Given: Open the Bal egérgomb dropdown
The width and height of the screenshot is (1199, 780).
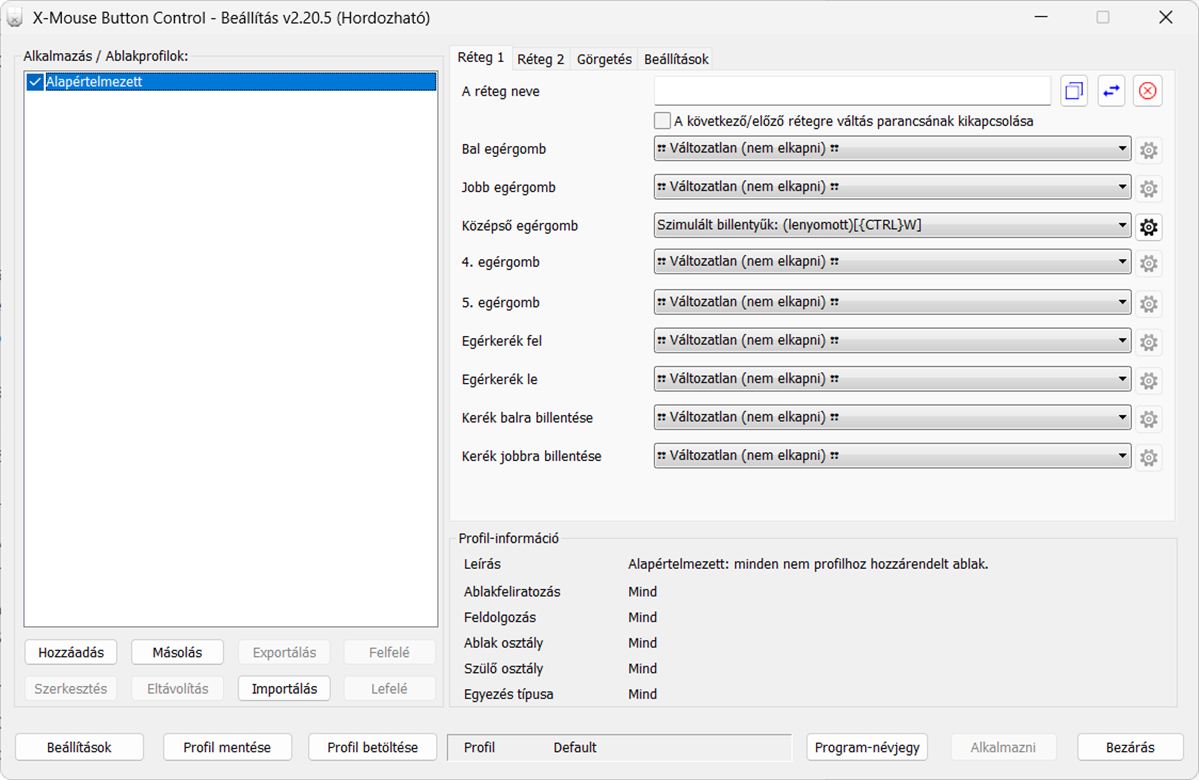Looking at the screenshot, I should (892, 148).
